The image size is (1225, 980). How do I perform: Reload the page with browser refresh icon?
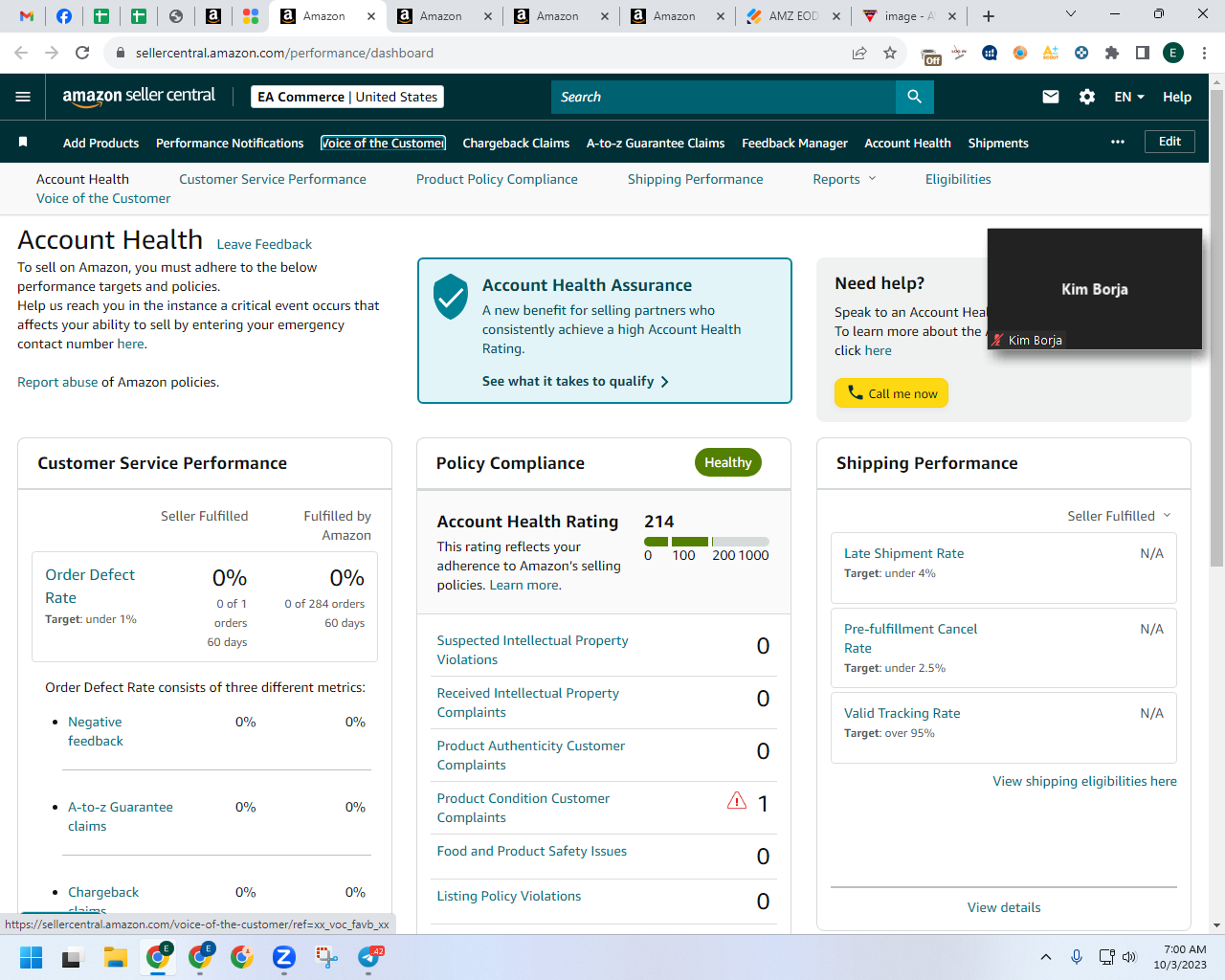(82, 53)
